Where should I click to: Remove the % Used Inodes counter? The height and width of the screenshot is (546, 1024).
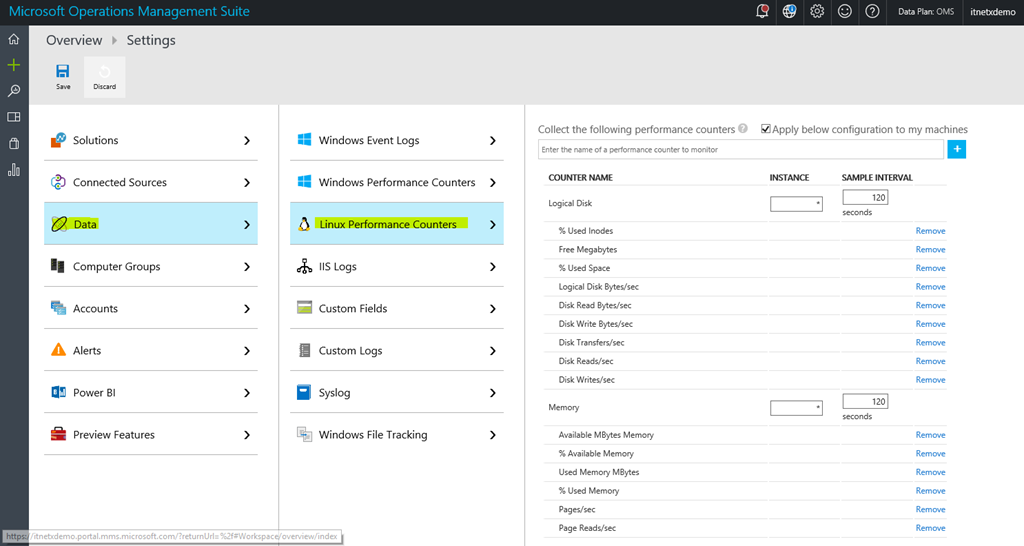click(x=930, y=231)
